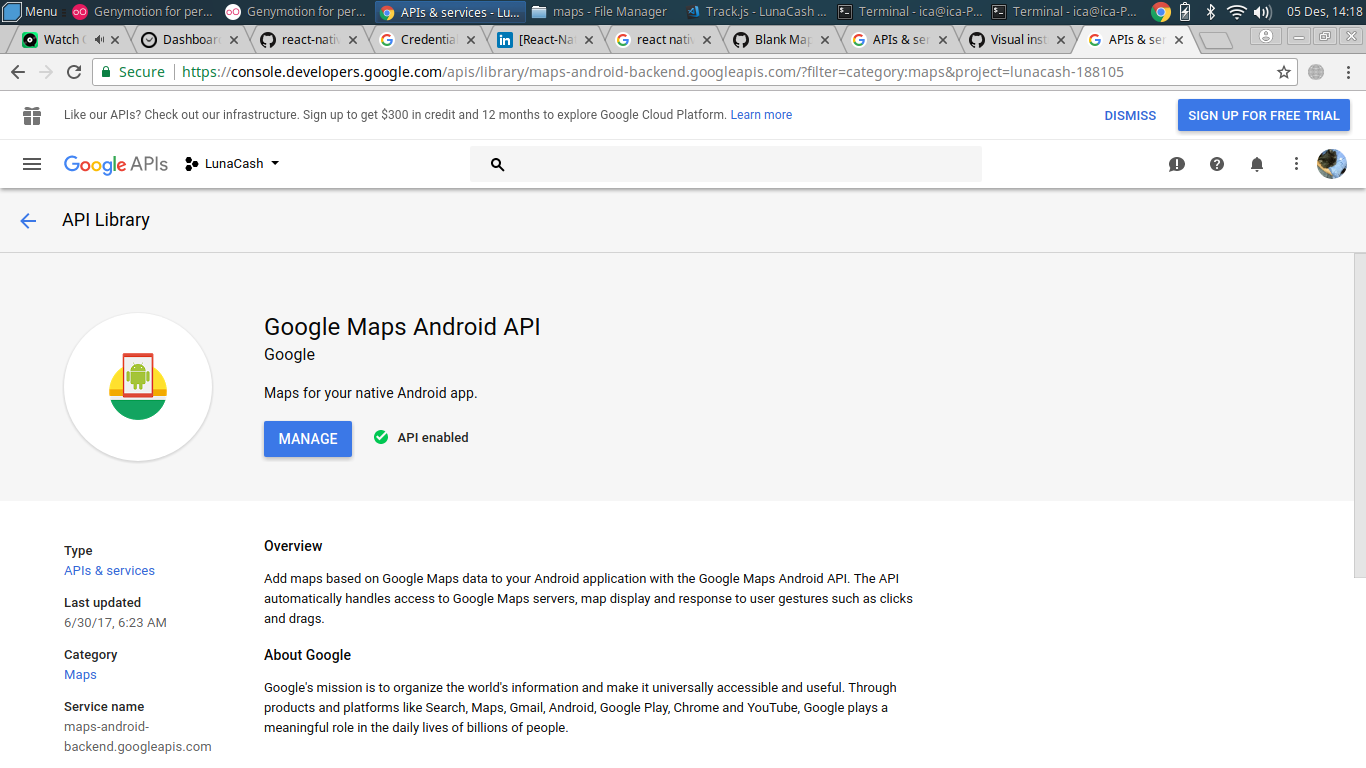Open the first Terminal taskbar window
Image resolution: width=1366 pixels, height=768 pixels.
910,12
